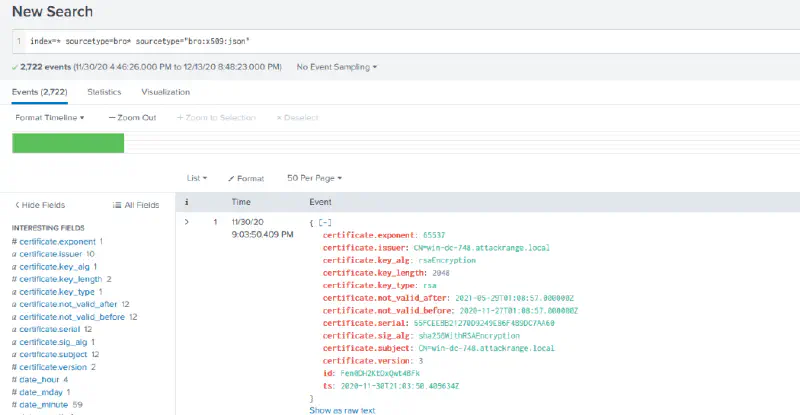This screenshot has width=800, height=415.
Task: Click inside the search query input
Action: point(400,41)
